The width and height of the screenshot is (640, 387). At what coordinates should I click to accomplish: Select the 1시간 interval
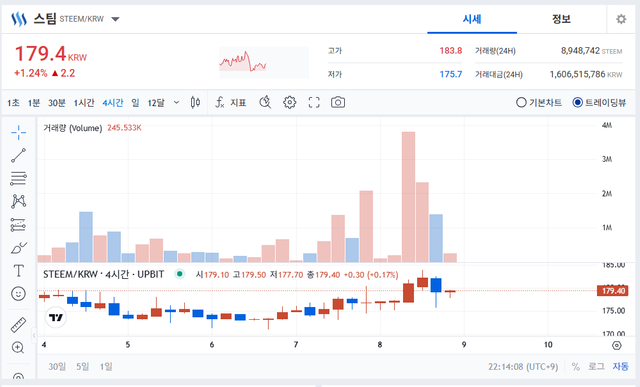coord(84,103)
